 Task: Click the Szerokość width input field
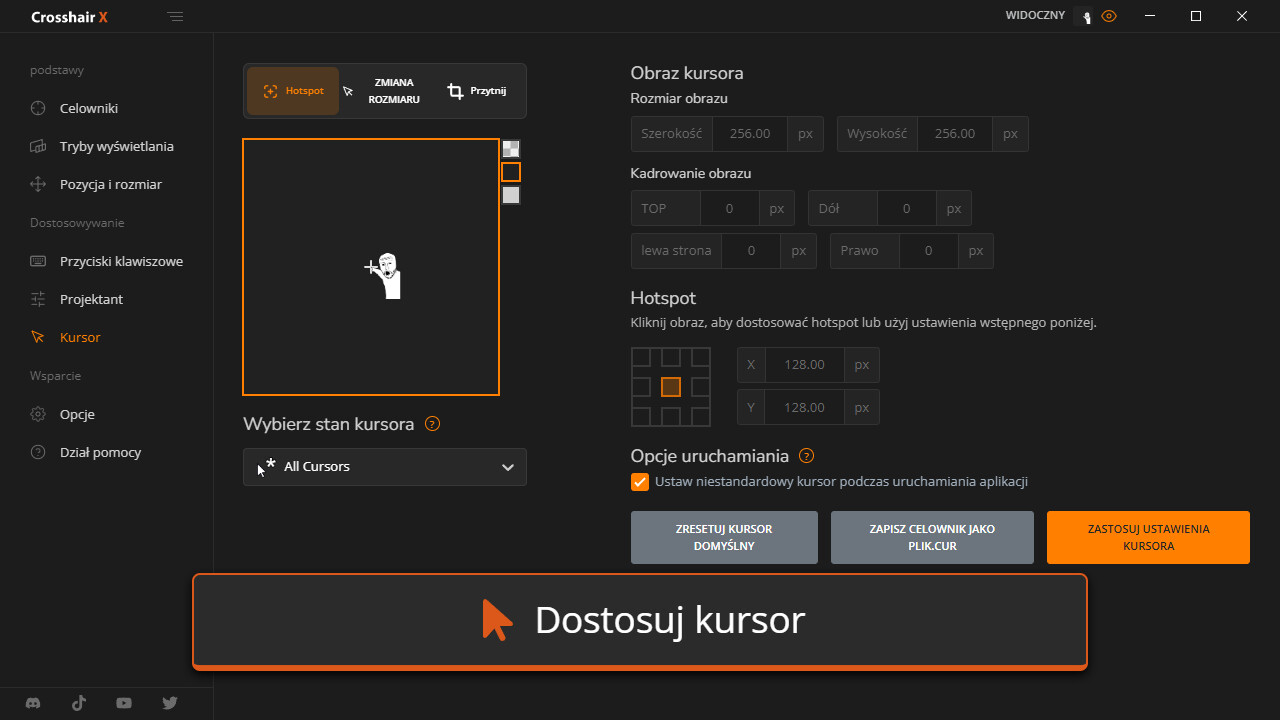click(749, 134)
